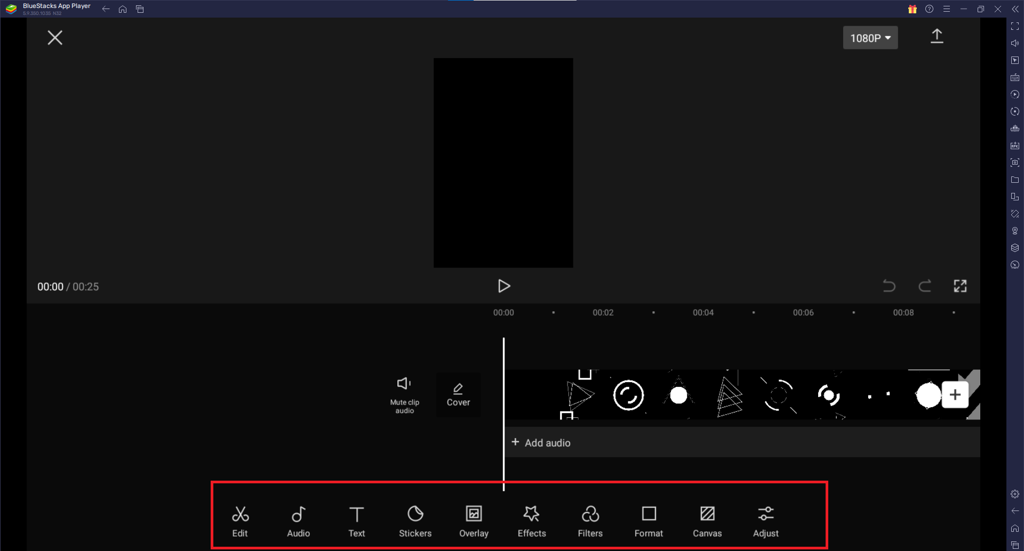
Task: Open the Audio music note tool
Action: coord(298,519)
